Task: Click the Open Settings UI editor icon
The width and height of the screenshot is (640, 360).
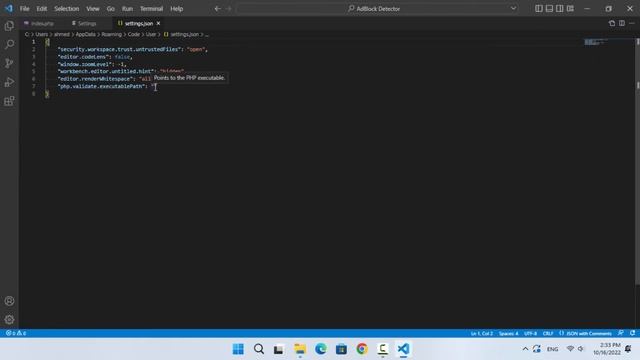Action: coord(611,23)
